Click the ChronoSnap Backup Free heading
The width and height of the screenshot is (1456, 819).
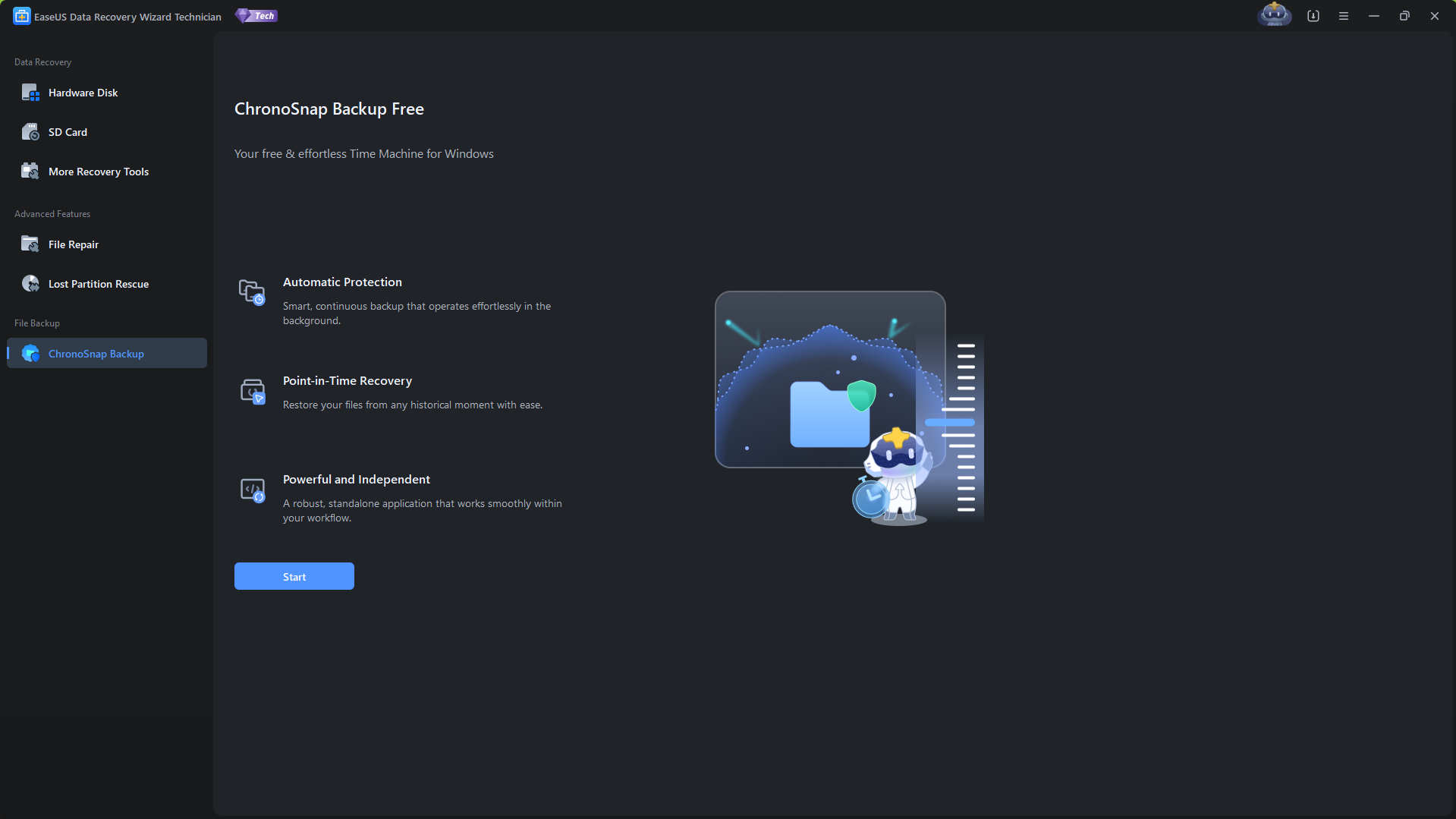329,109
